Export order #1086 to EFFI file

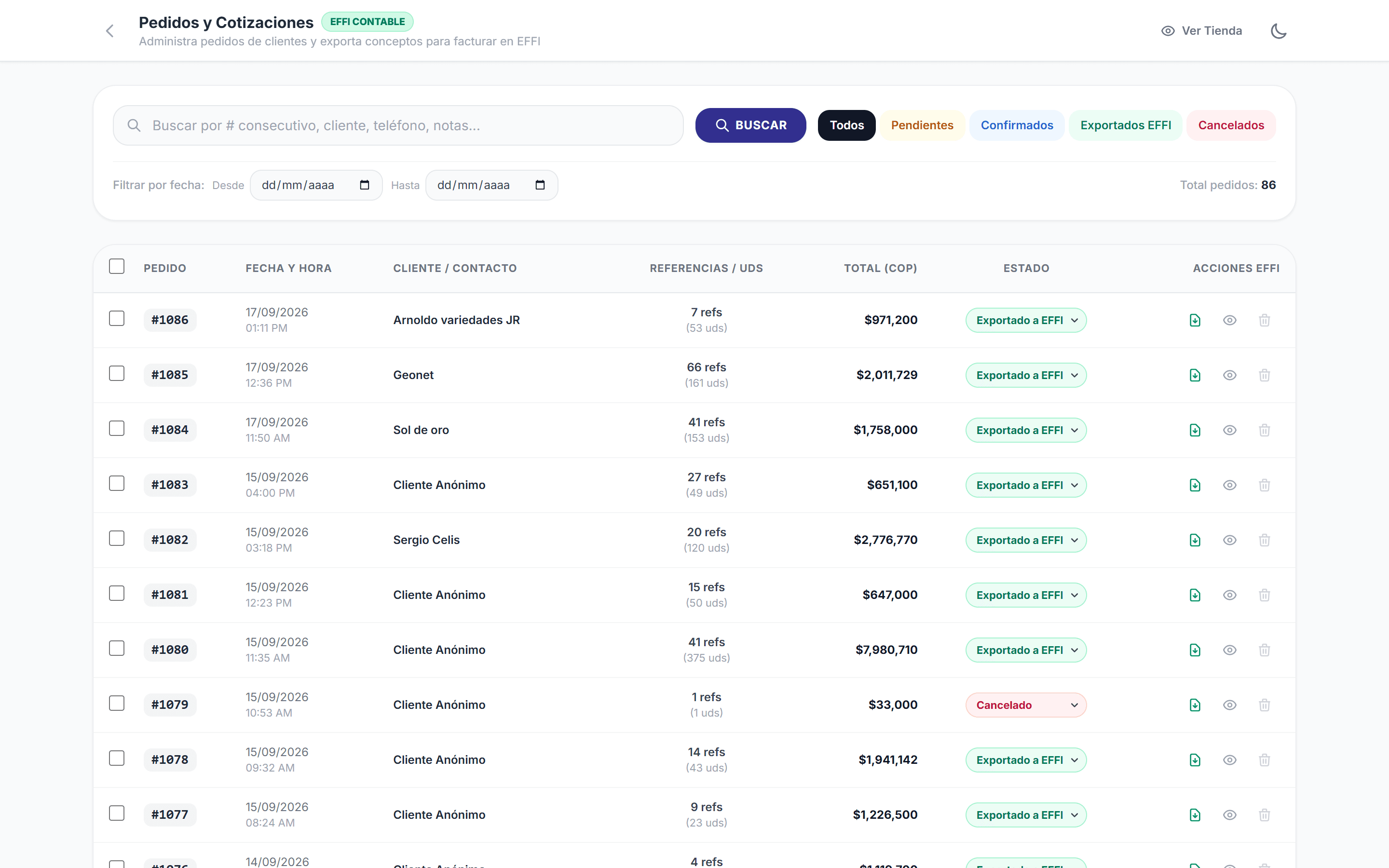click(1195, 320)
